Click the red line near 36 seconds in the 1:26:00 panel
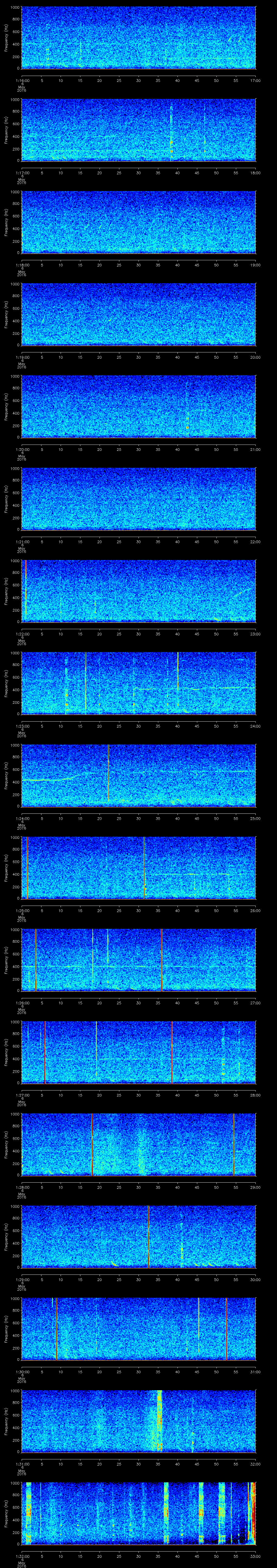 tap(161, 960)
